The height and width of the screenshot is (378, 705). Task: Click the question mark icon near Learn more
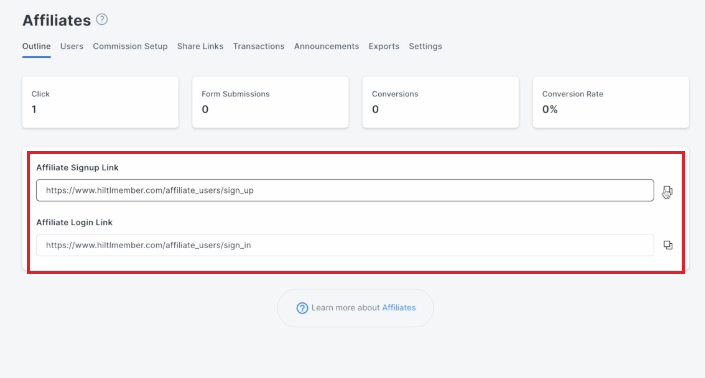click(x=302, y=308)
